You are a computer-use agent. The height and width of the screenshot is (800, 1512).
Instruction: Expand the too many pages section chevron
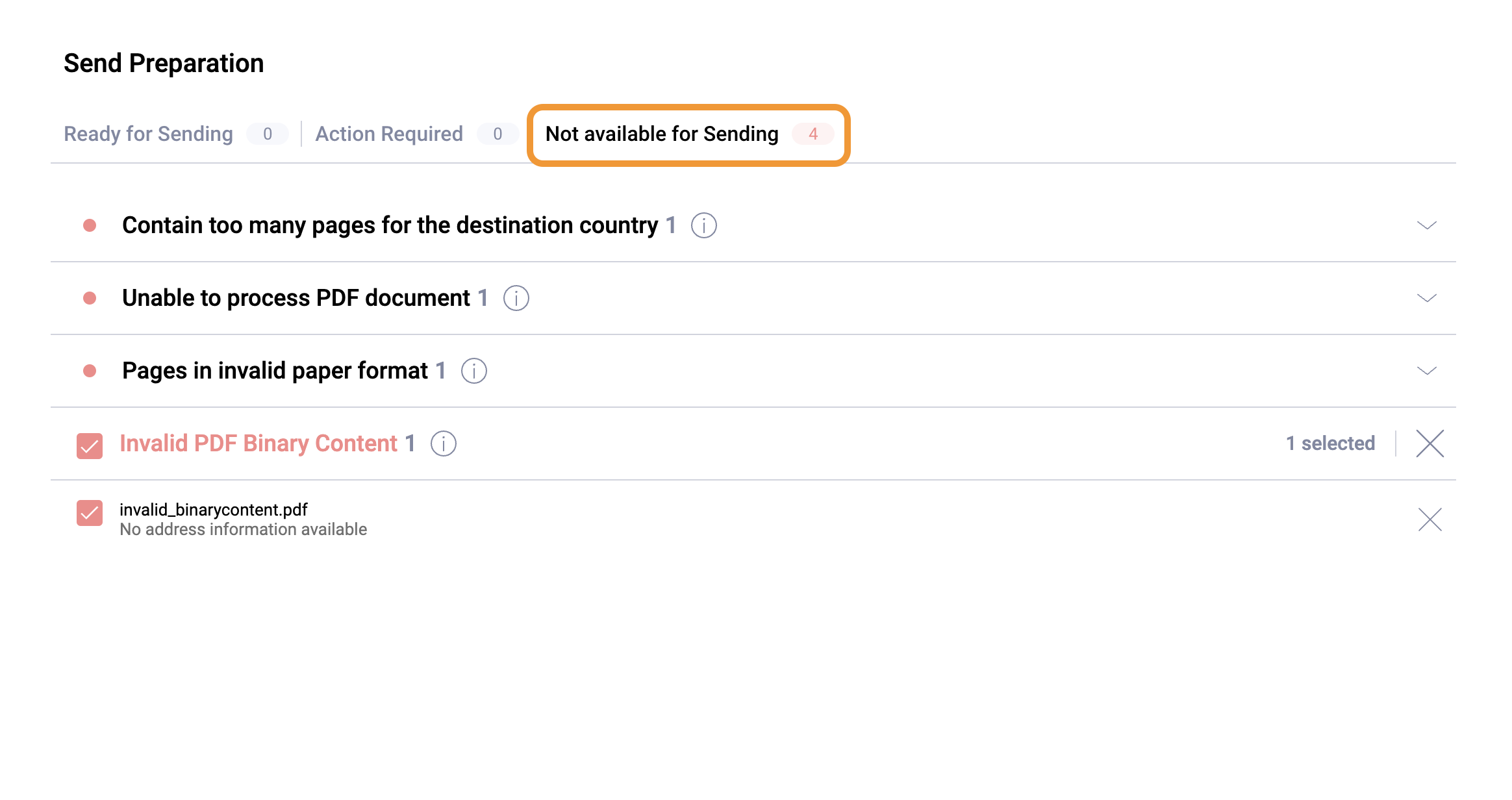[x=1426, y=225]
